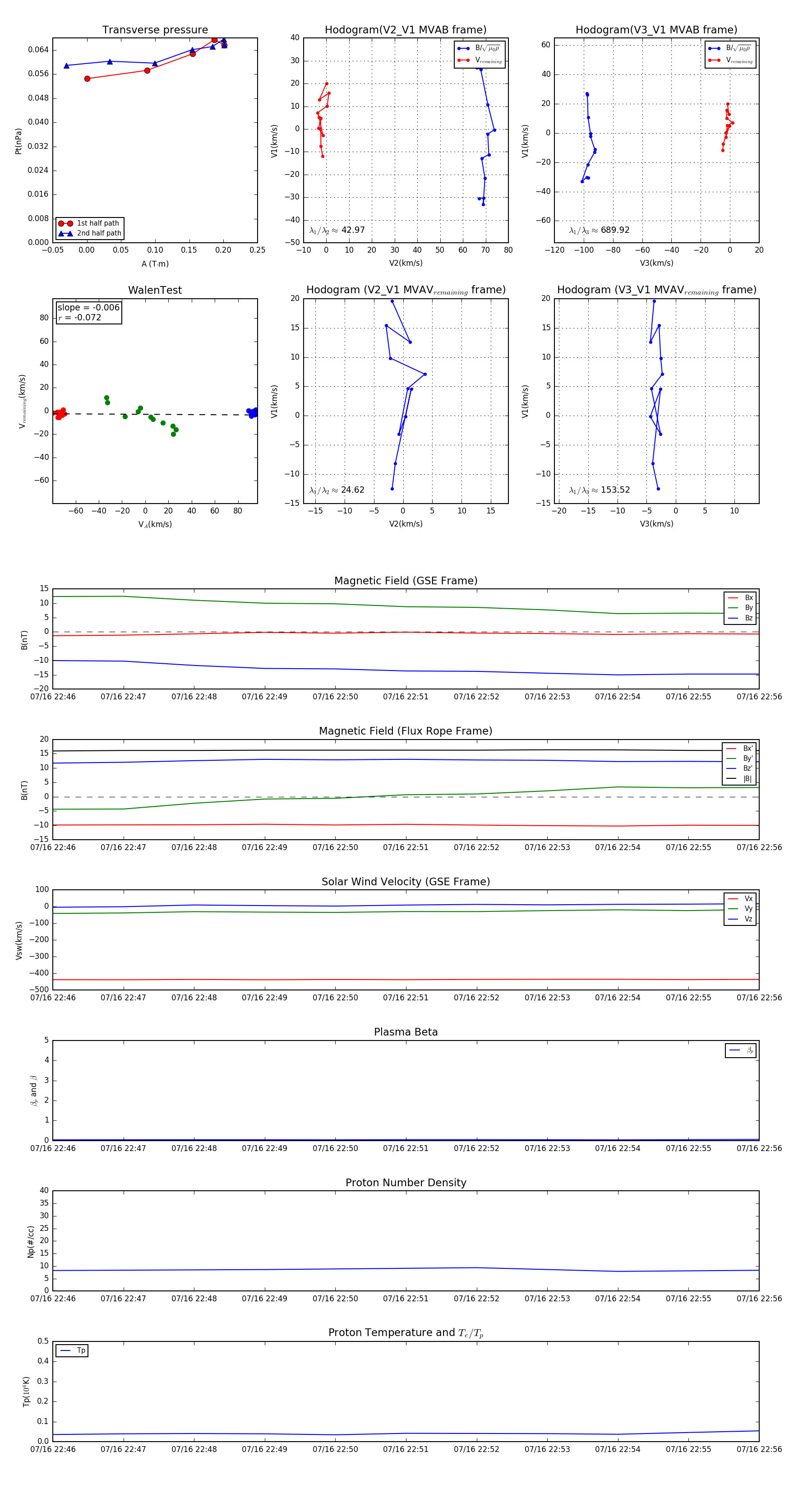Click the 'Hodogram (V3_V1 MVAV remaining frame)' title
This screenshot has width=812, height=1489.
(656, 290)
